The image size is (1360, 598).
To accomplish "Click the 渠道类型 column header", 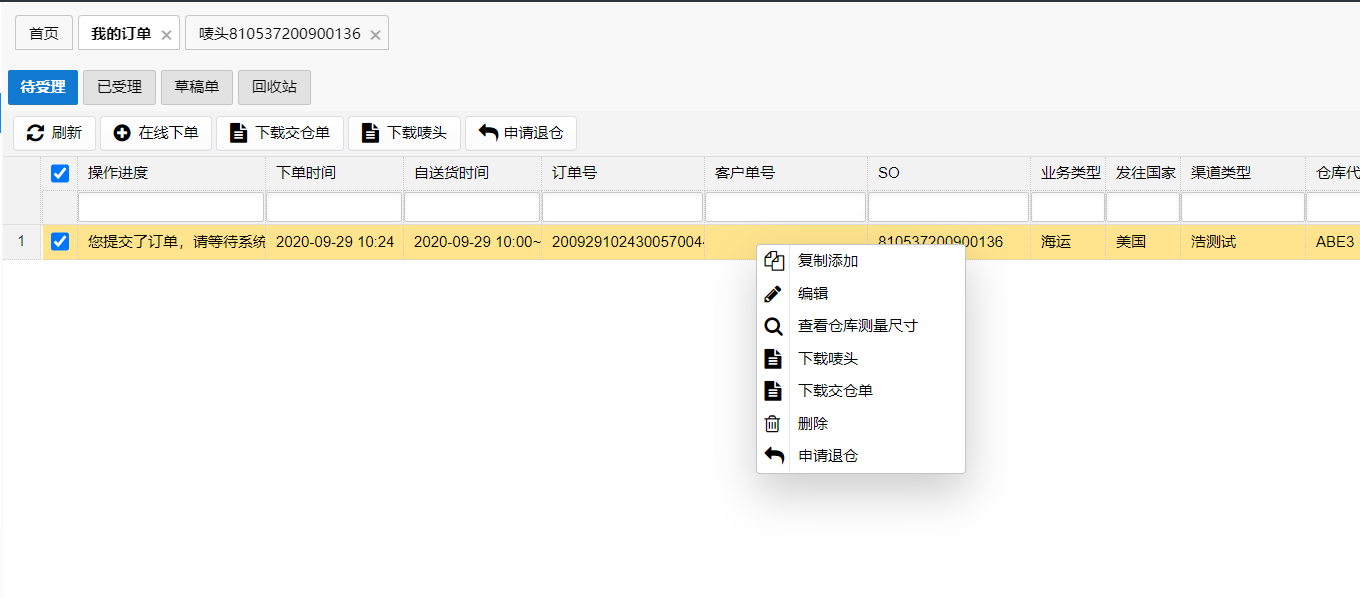I will [x=1243, y=173].
